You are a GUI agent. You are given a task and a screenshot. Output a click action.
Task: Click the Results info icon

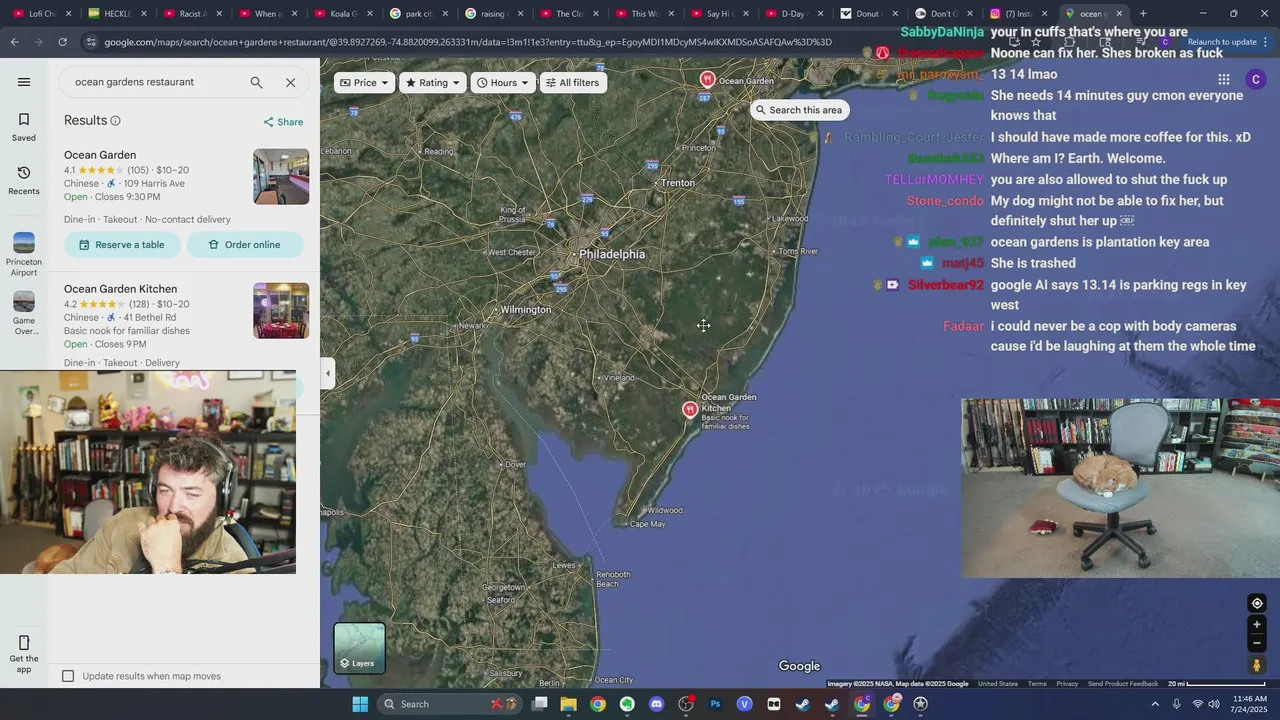click(115, 121)
